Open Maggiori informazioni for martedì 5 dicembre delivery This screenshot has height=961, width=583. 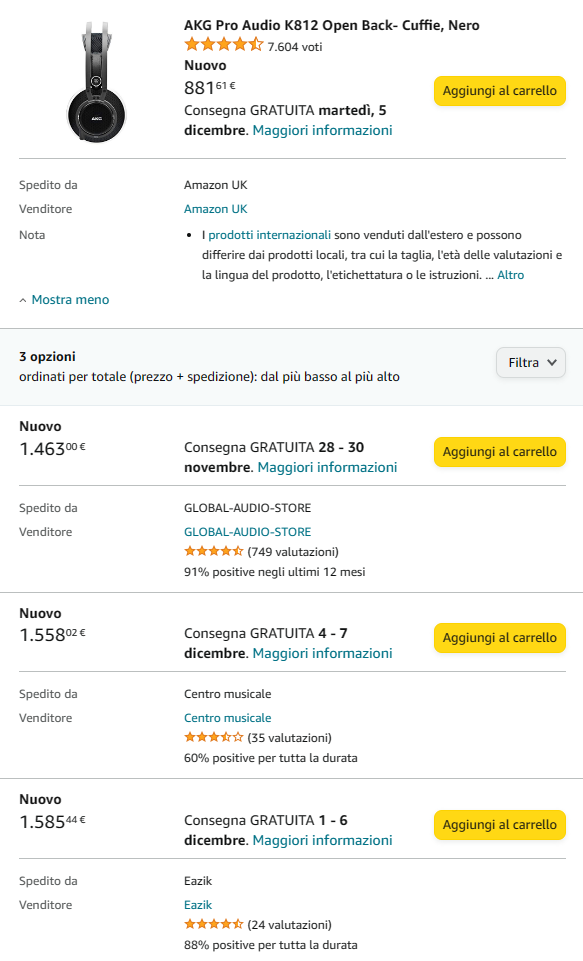pos(322,131)
